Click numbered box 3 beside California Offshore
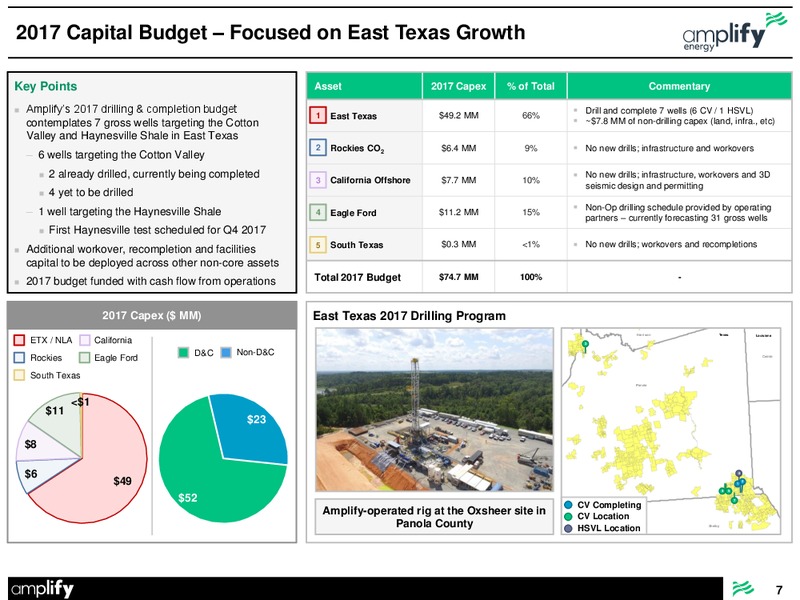Image resolution: width=800 pixels, height=600 pixels. click(318, 180)
